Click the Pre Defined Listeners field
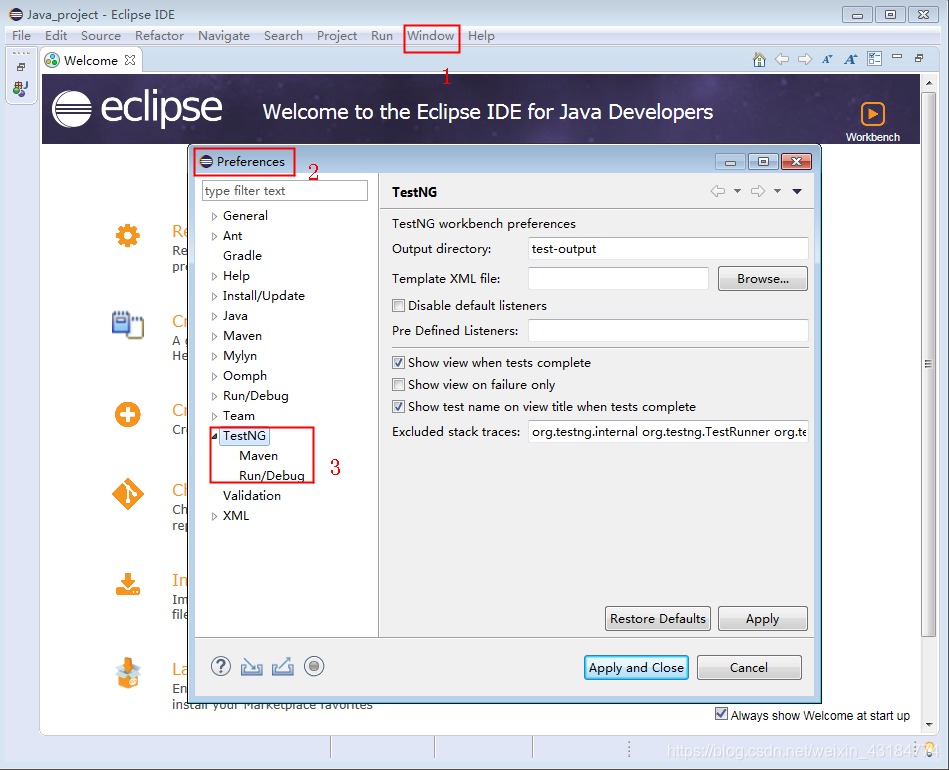The height and width of the screenshot is (770, 949). click(668, 331)
